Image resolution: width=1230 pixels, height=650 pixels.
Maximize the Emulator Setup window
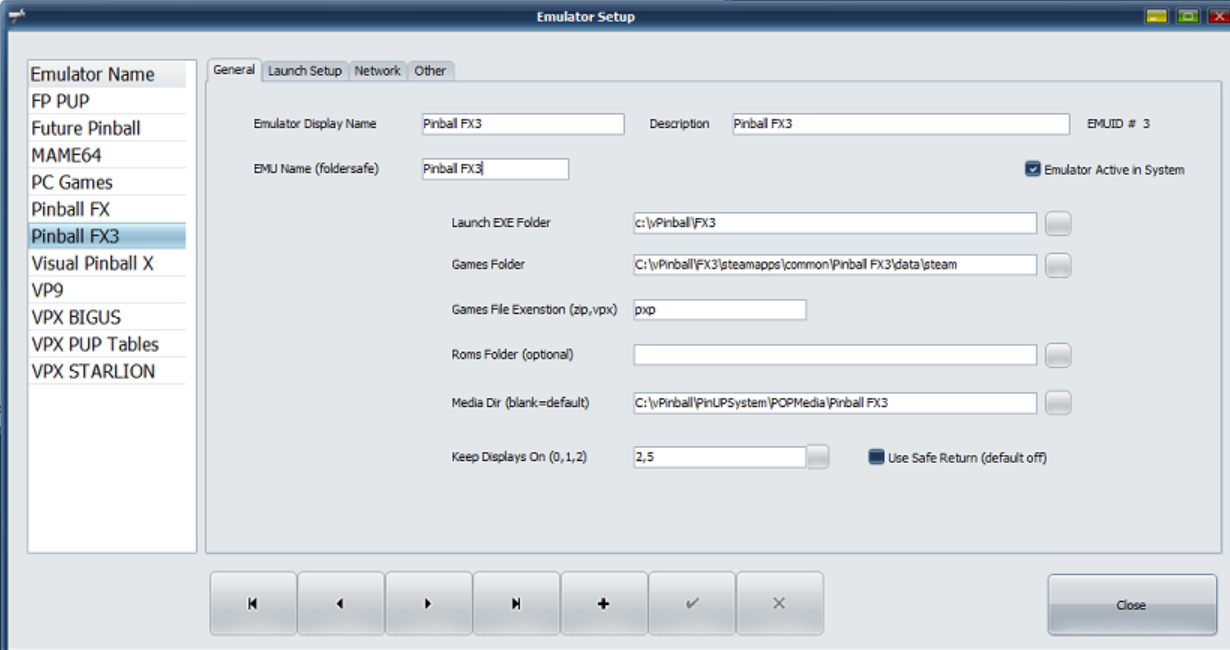(1187, 16)
